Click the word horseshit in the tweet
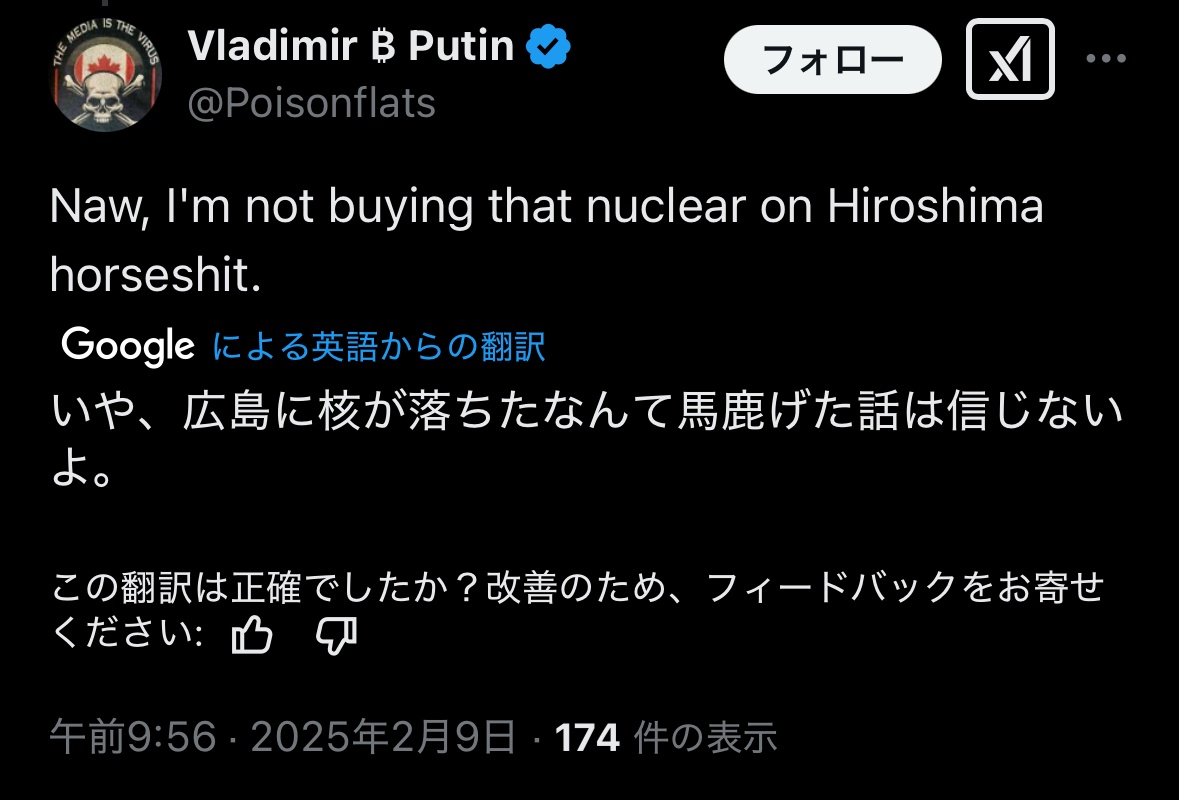This screenshot has width=1179, height=800. pyautogui.click(x=155, y=277)
